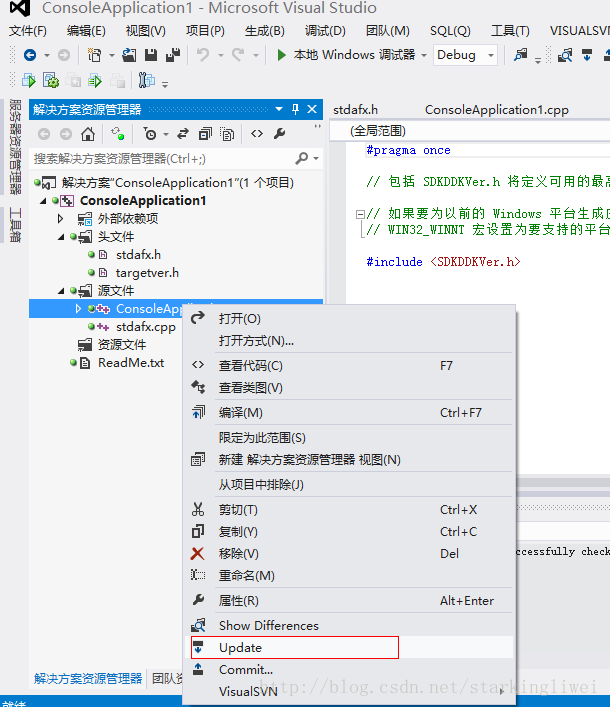Focus the Solution Explorer search box
The image size is (610, 707).
tap(162, 159)
